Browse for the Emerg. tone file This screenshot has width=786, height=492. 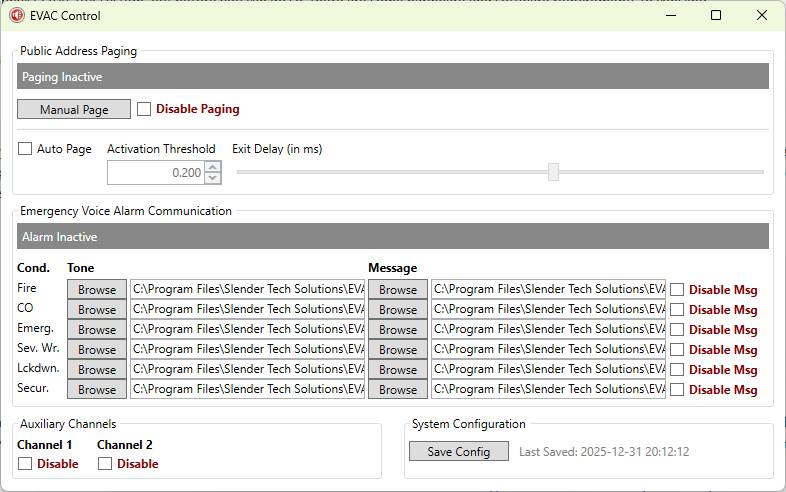[x=97, y=330]
